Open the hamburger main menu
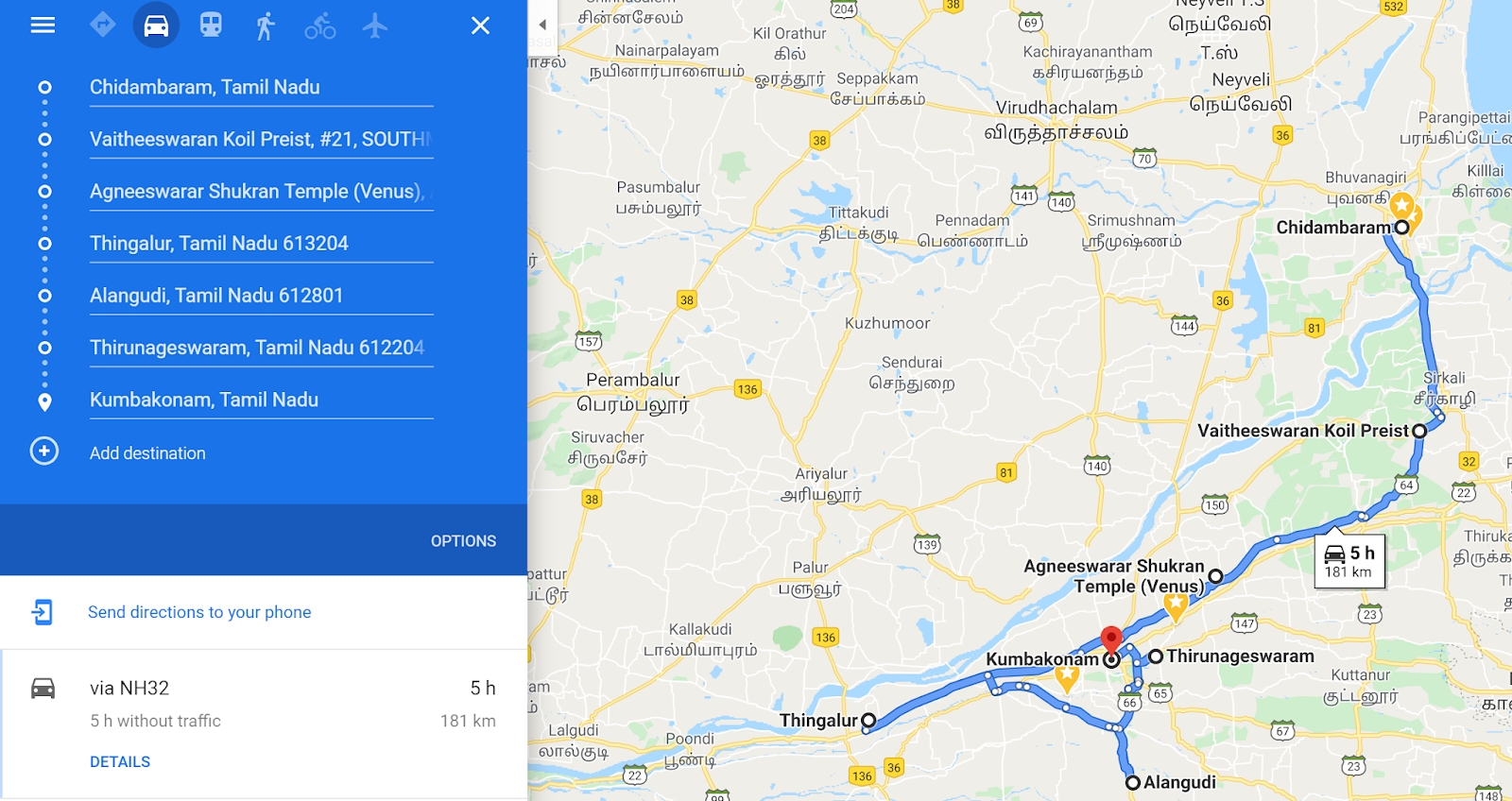Viewport: 1512px width, 801px height. coord(43,26)
